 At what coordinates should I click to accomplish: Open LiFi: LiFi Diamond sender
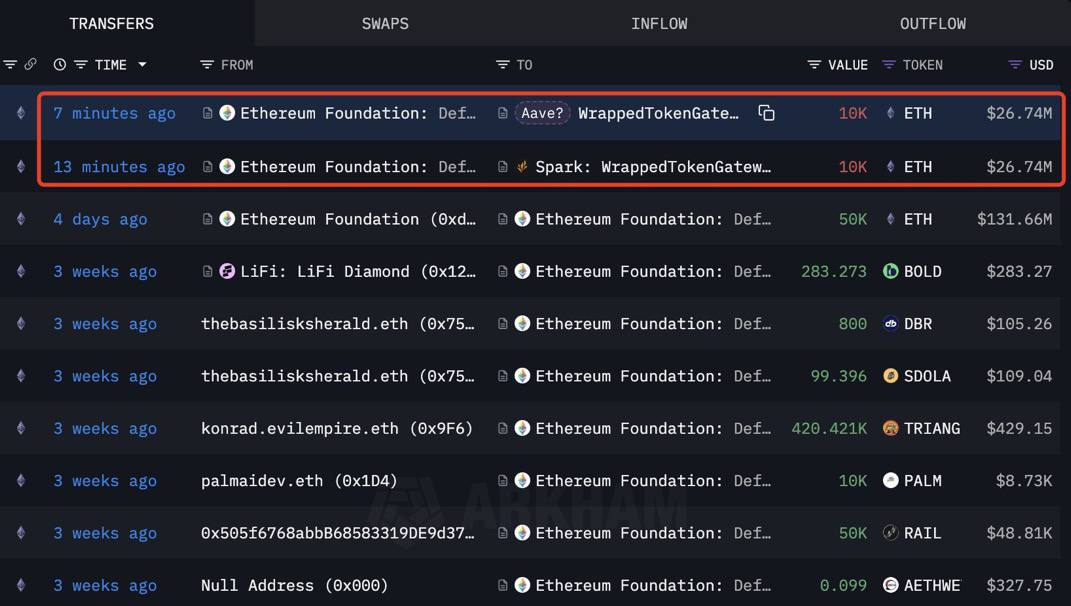coord(358,271)
